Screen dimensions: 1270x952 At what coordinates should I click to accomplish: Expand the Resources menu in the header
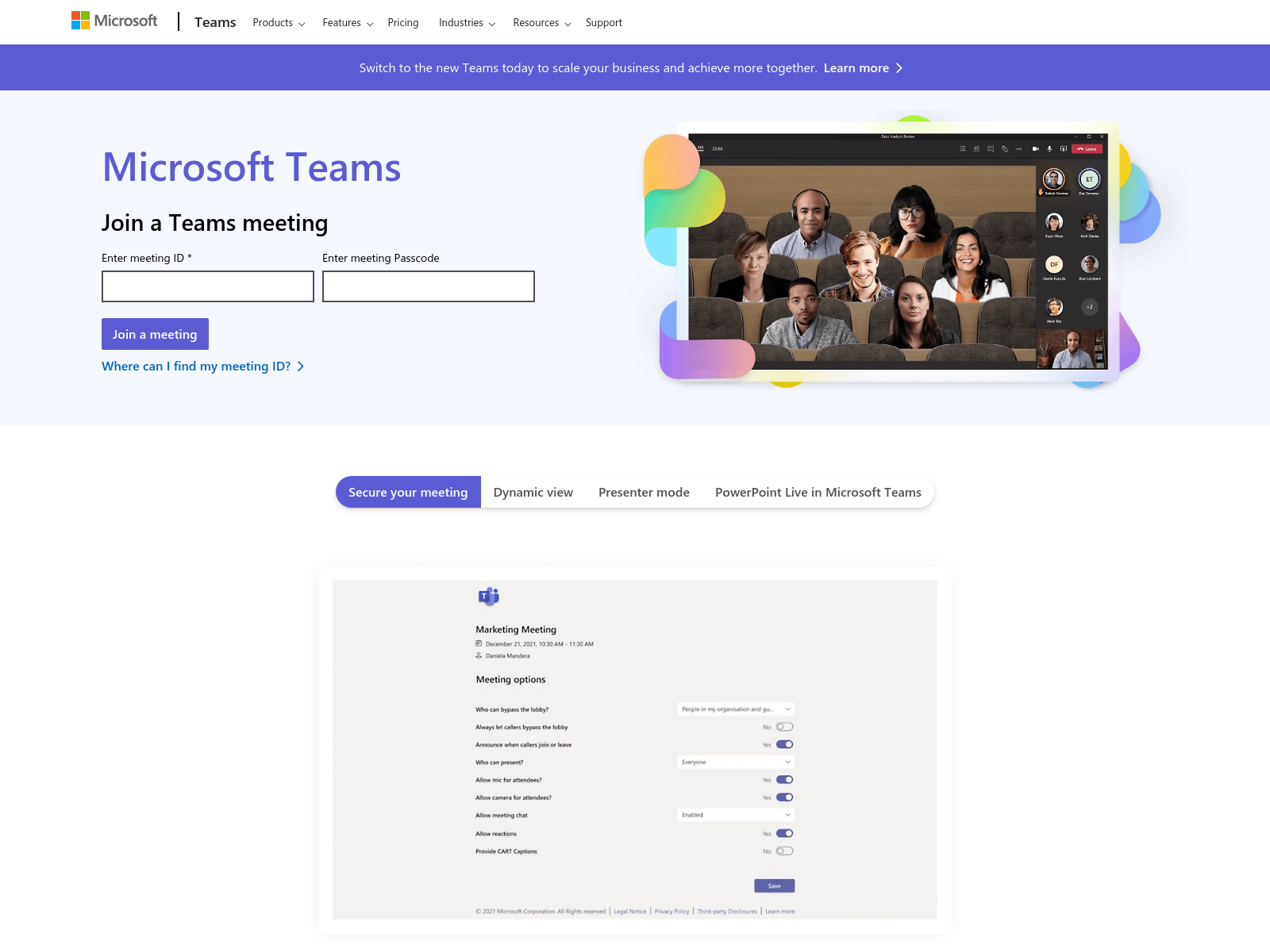coord(542,23)
